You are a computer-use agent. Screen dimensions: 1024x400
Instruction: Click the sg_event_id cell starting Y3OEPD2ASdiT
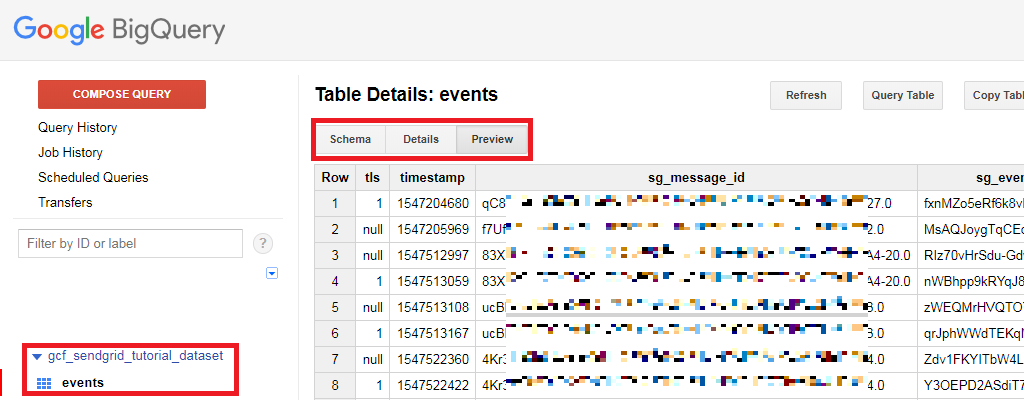pyautogui.click(x=971, y=386)
